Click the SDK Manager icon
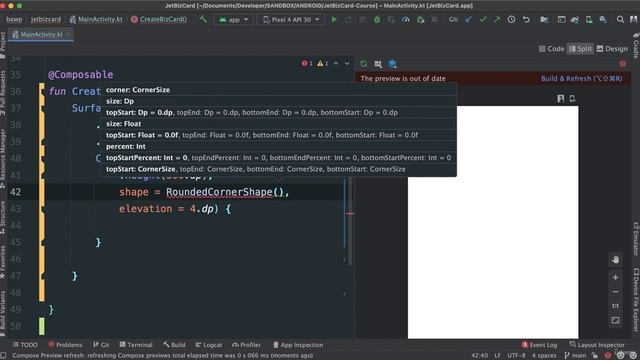This screenshot has height=360, width=640. pyautogui.click(x=603, y=19)
